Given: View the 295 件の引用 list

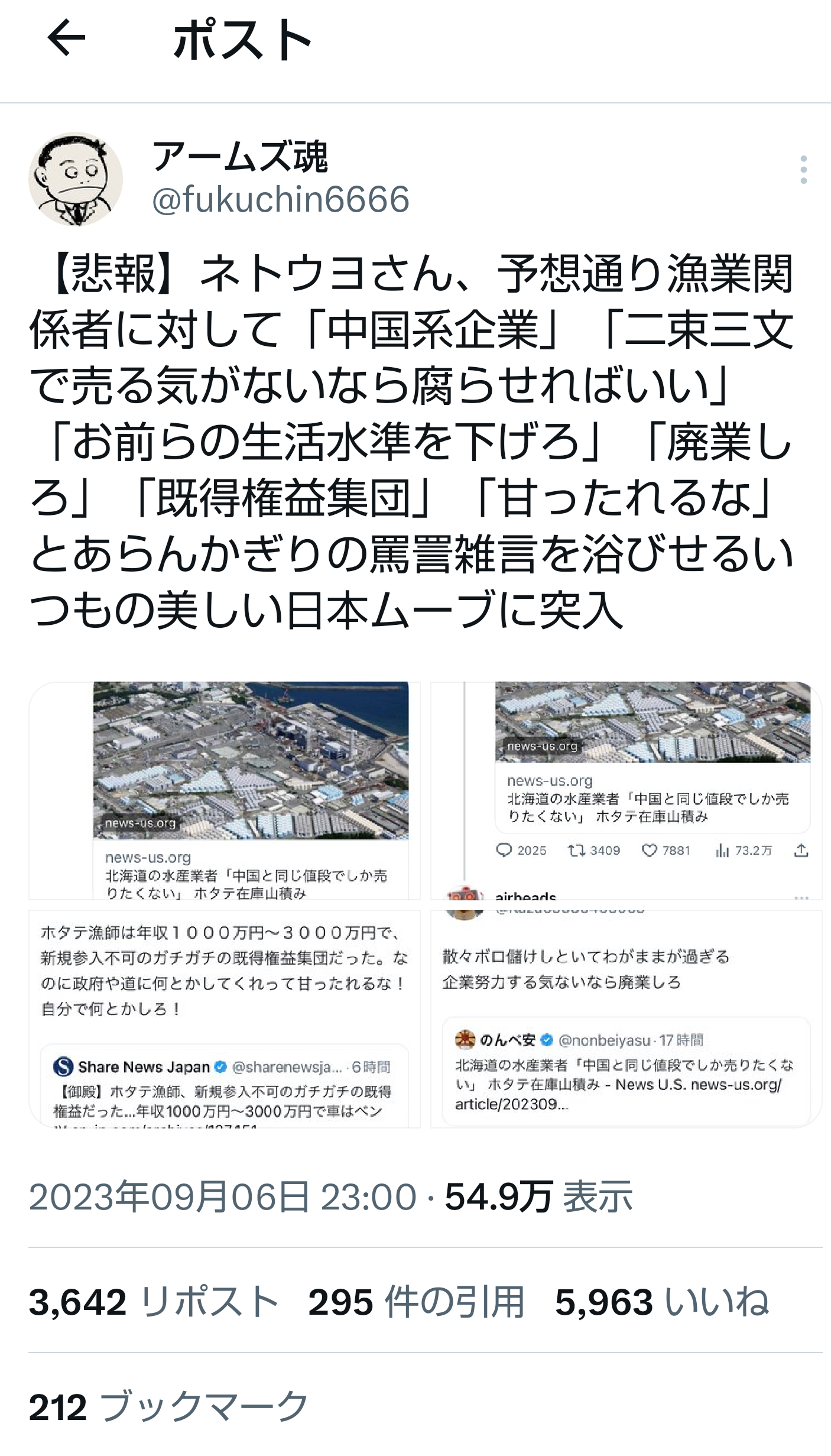Looking at the screenshot, I should tap(417, 1302).
